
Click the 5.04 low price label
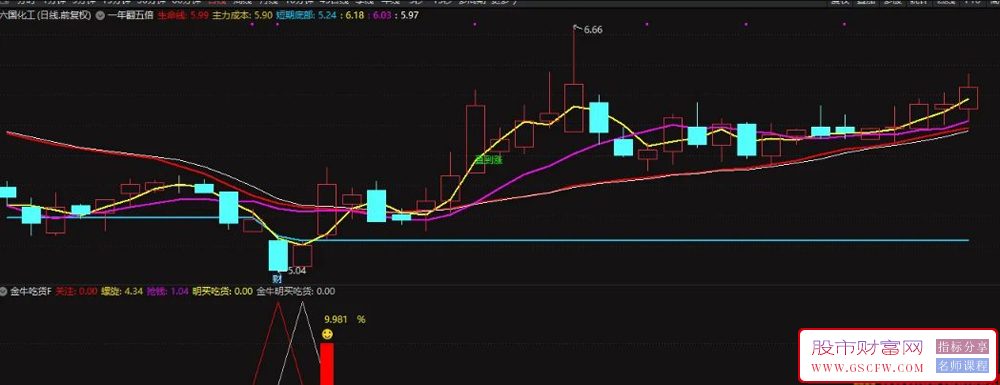(x=298, y=271)
